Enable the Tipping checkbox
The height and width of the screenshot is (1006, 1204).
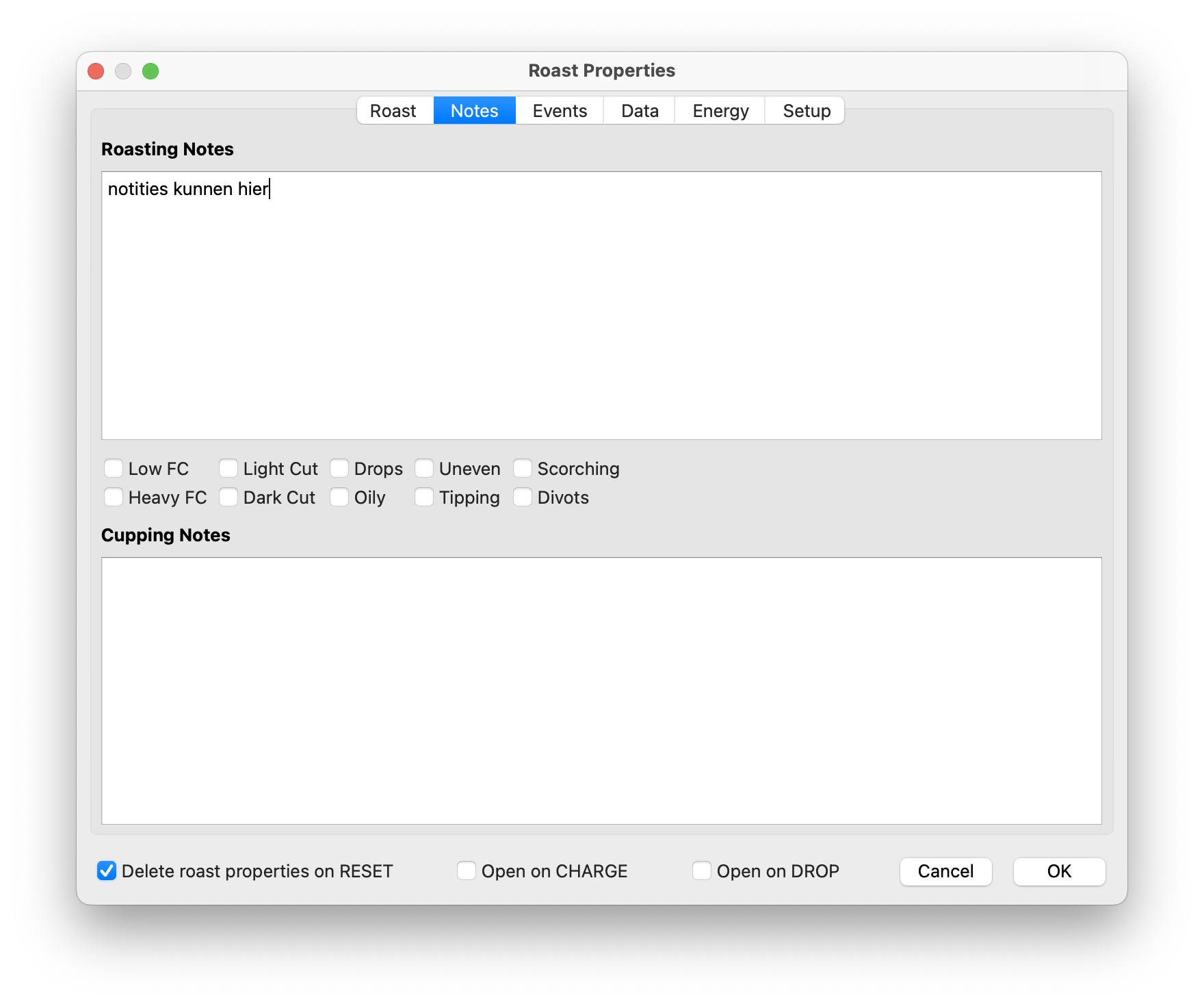[x=424, y=498]
